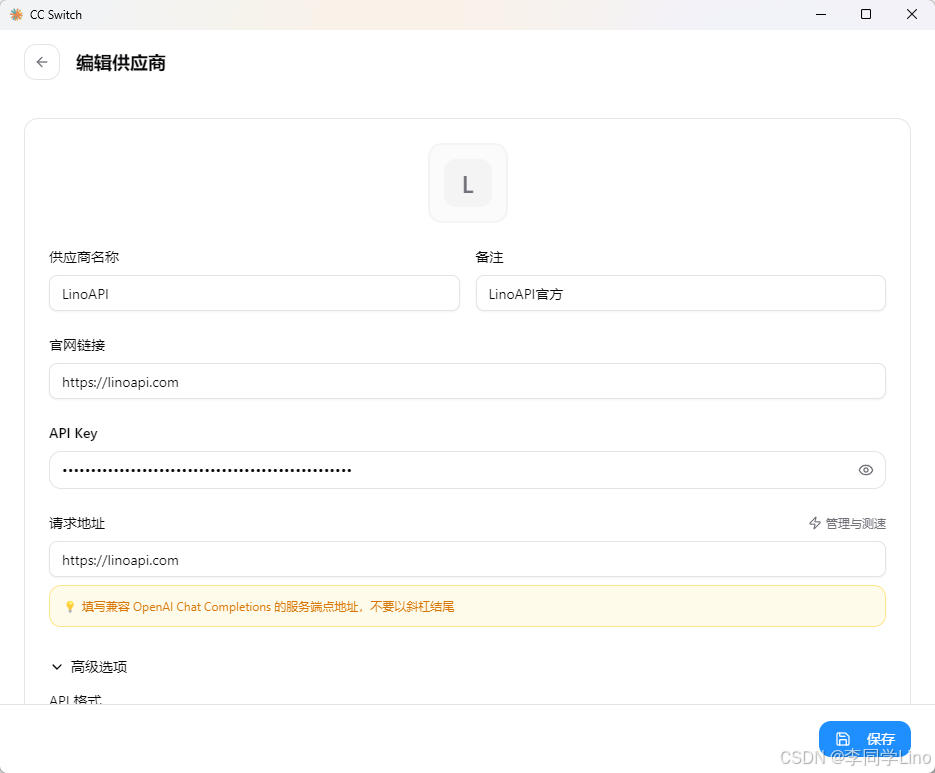
Task: Click the masked API Key field
Action: pyautogui.click(x=468, y=470)
